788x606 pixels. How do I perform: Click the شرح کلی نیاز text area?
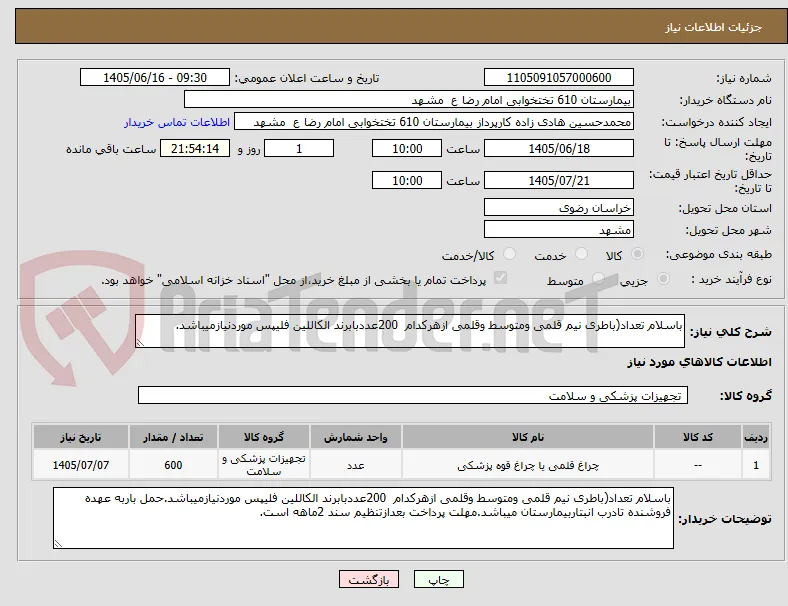(410, 331)
